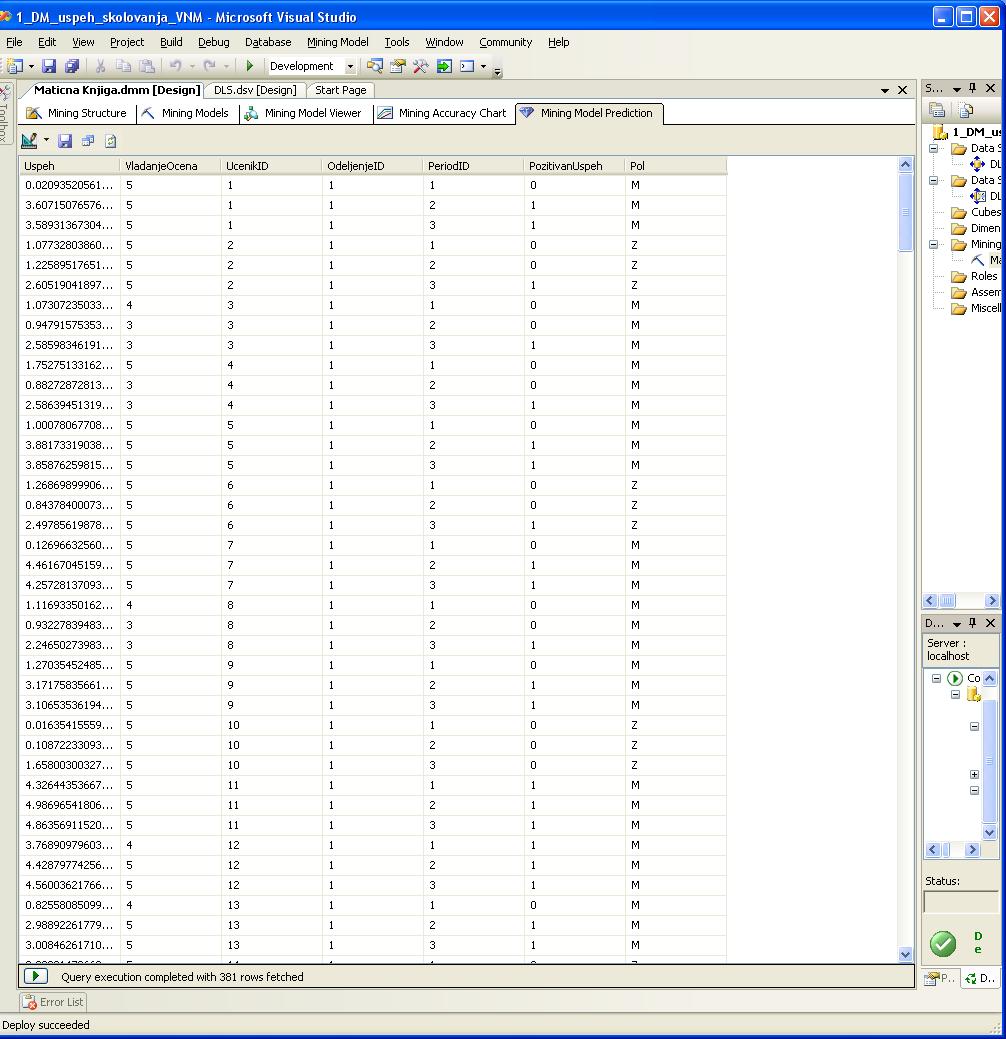Switch to Mining Model Viewer tab
Image resolution: width=1006 pixels, height=1039 pixels.
tap(304, 113)
